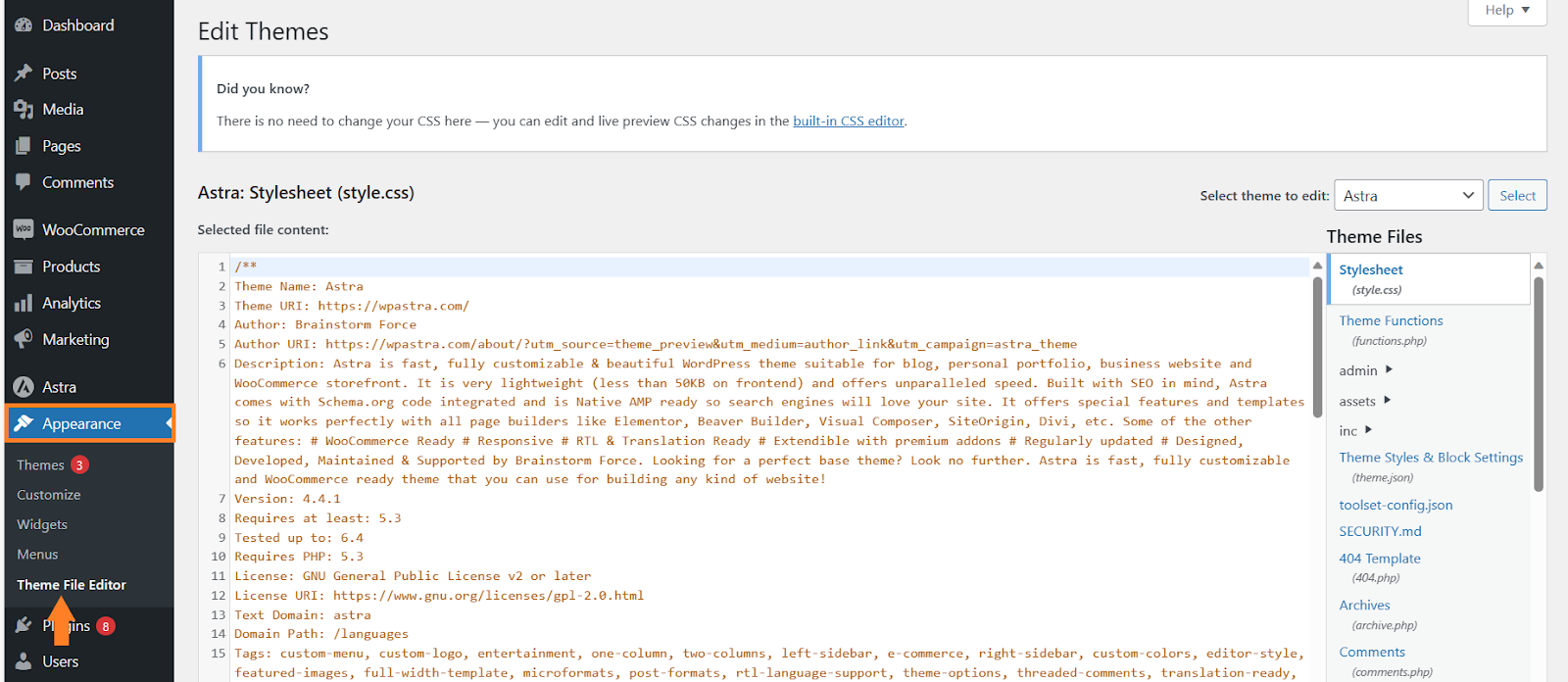Screen dimensions: 1568x682
Task: Click the Users person icon
Action: [x=24, y=661]
